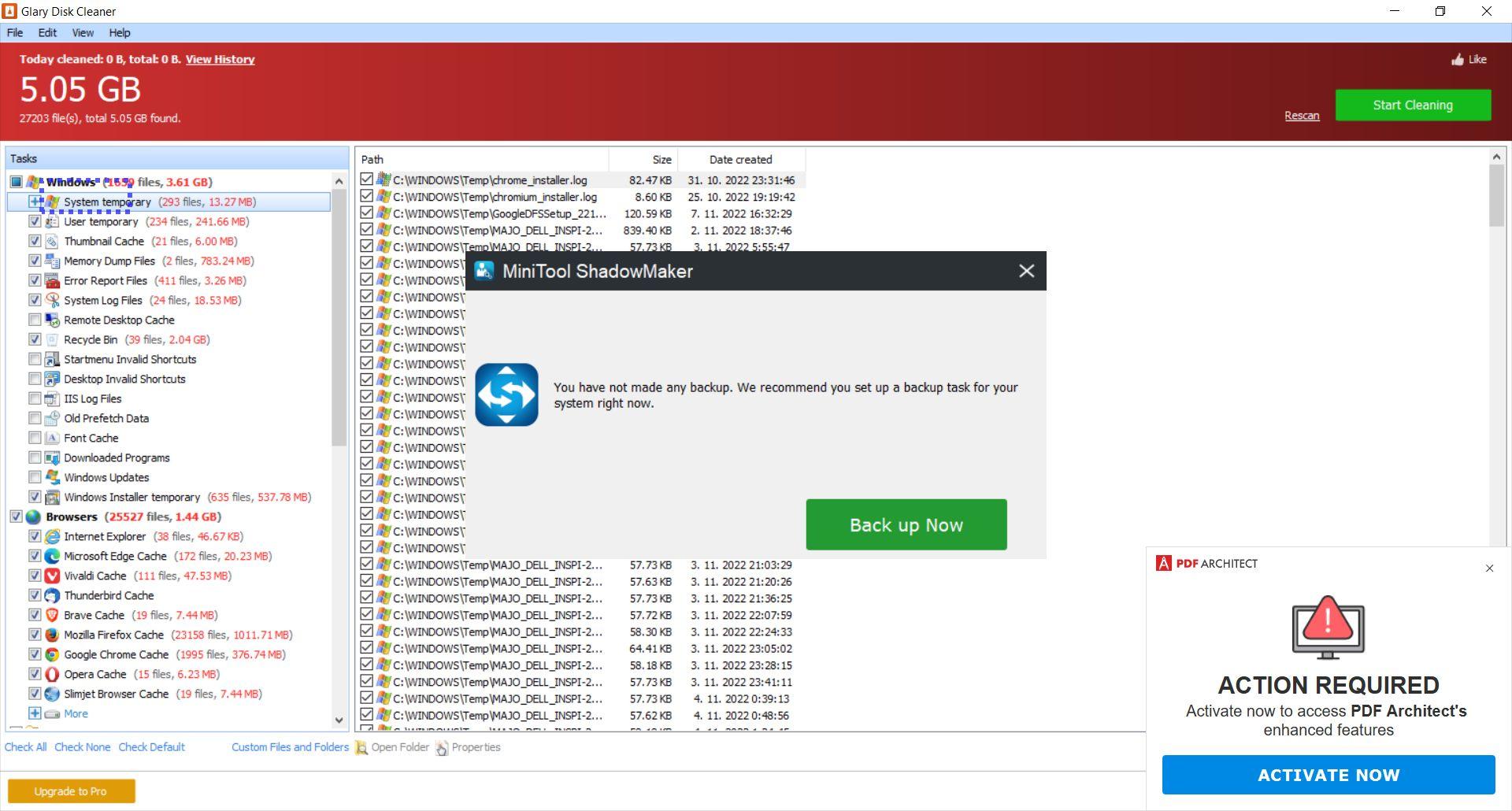This screenshot has width=1512, height=811.
Task: Uncheck chrome_installer.log file row
Action: 366,180
